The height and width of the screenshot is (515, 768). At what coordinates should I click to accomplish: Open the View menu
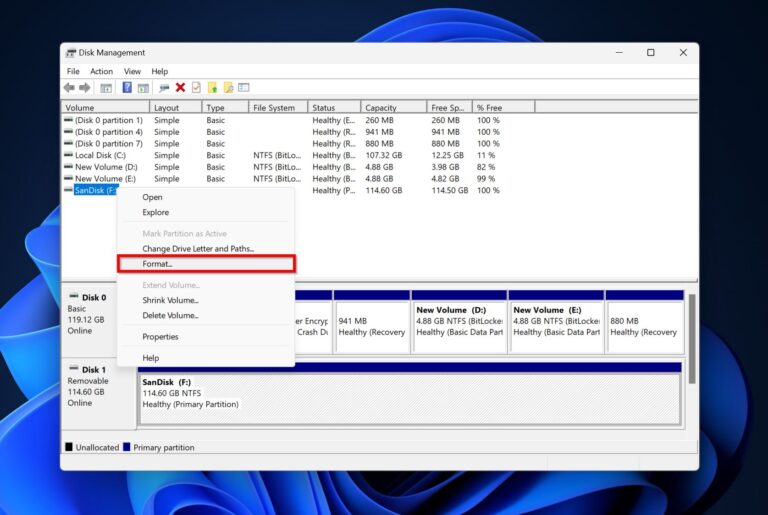[132, 72]
